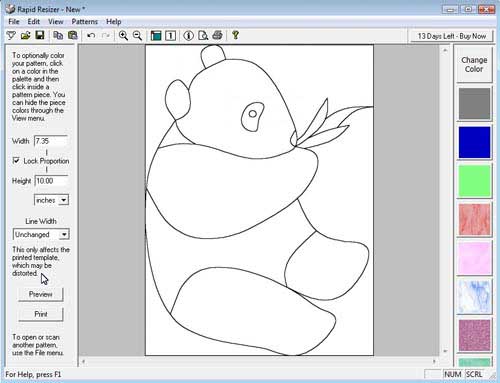The image size is (500, 383).
Task: Click the Rapid Resizer title bar icon
Action: tap(10, 9)
